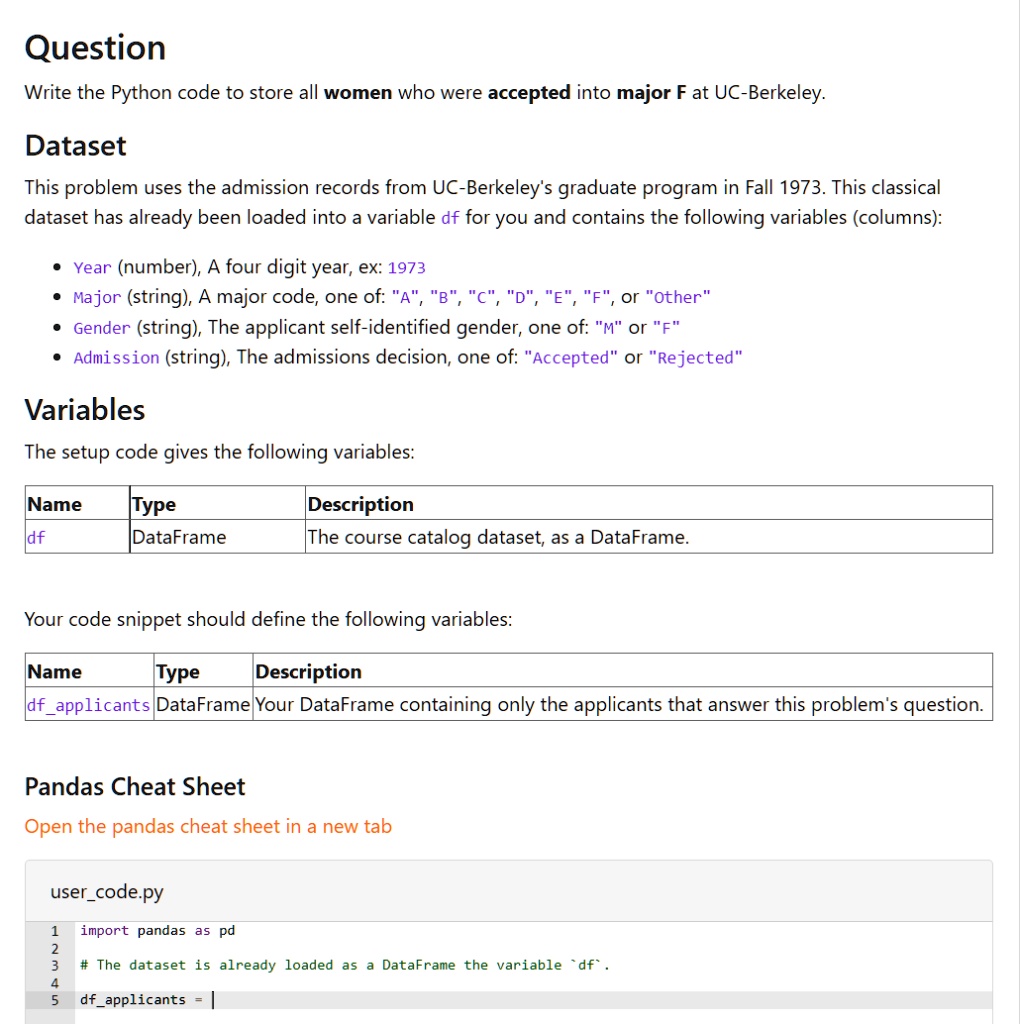Click the empty line 4 in code editor
Screen dimensions: 1020x1024
coord(534,983)
